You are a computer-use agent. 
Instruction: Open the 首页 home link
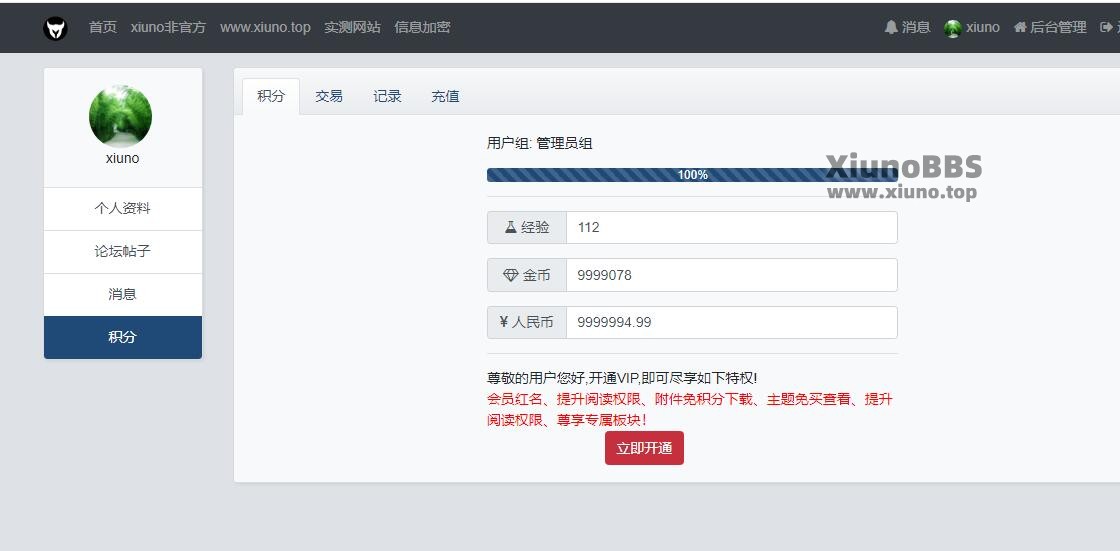[102, 27]
